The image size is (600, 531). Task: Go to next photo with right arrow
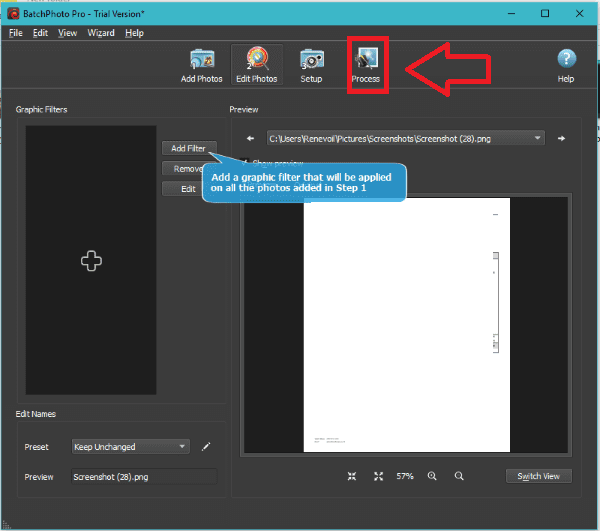(562, 138)
